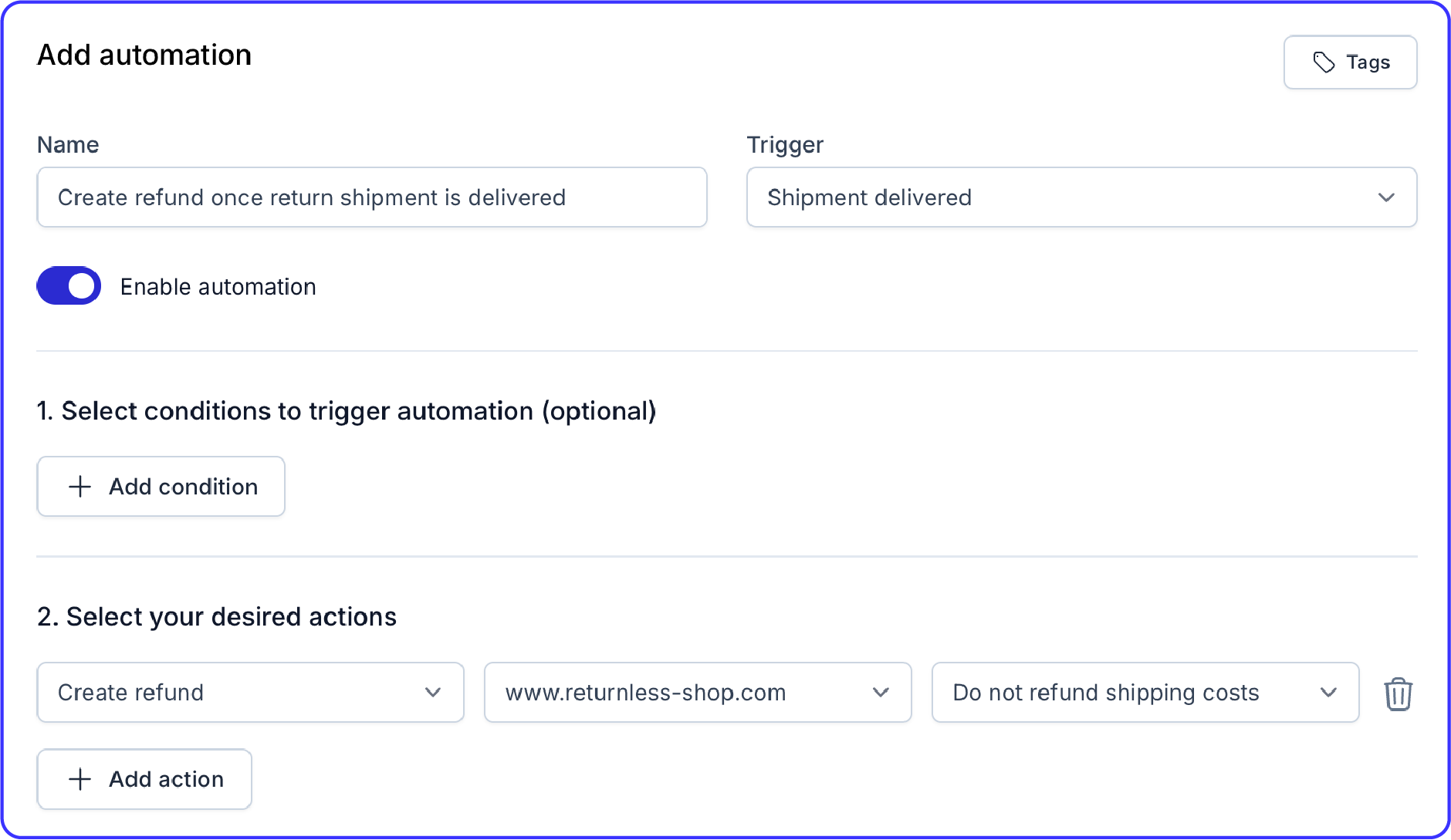Image resolution: width=1451 pixels, height=840 pixels.
Task: Click the Enable automation label text
Action: click(x=218, y=287)
